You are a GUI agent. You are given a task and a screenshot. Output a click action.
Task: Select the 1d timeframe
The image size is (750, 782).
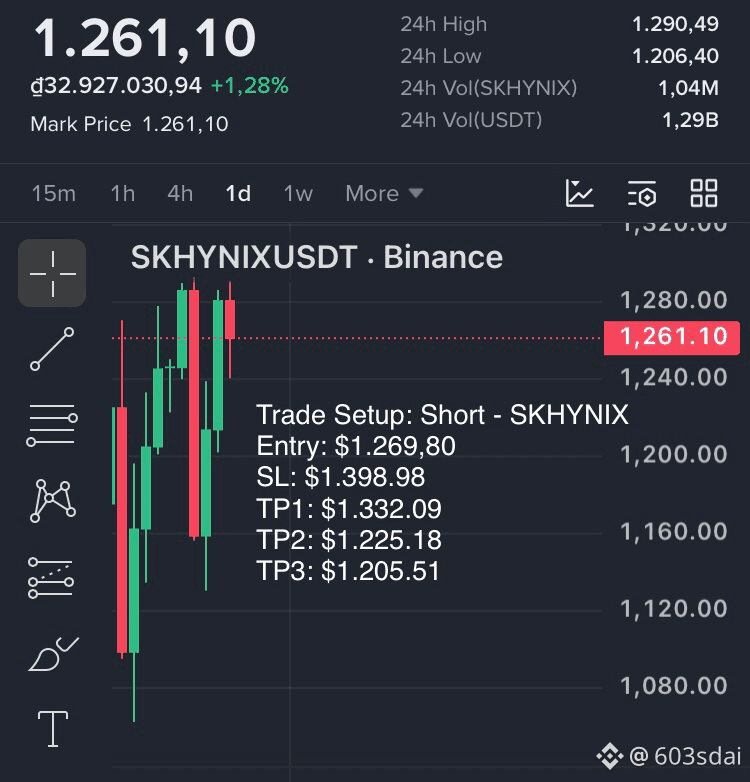(238, 194)
